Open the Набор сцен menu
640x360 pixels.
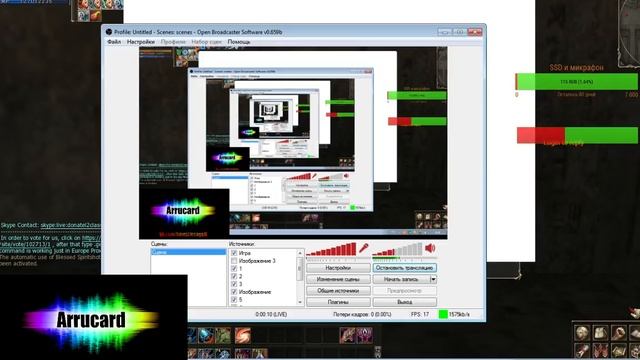[207, 42]
